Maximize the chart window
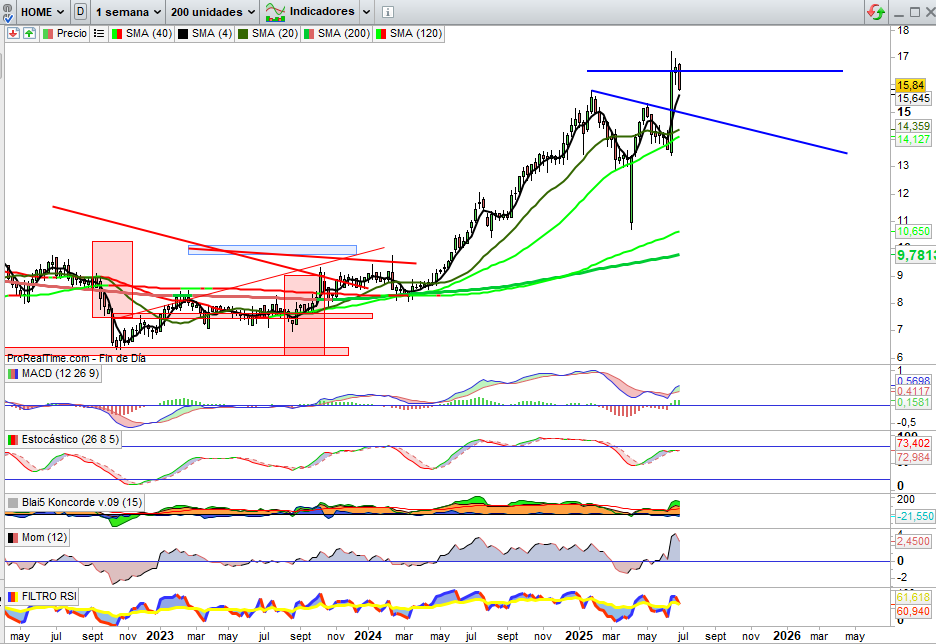Viewport: 936px width, 644px height. pos(915,12)
